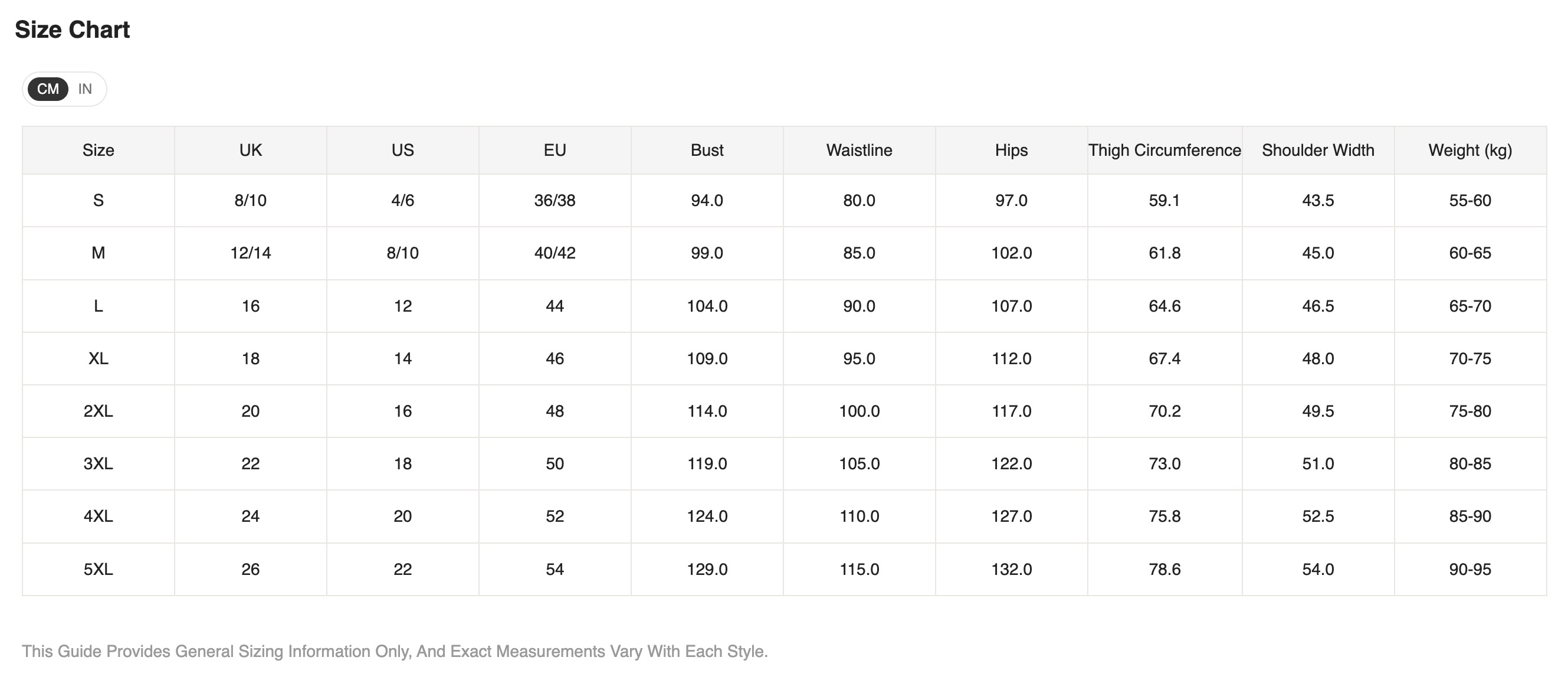Click the 3XL bust value 119.0
The width and height of the screenshot is (1568, 680).
click(x=707, y=464)
